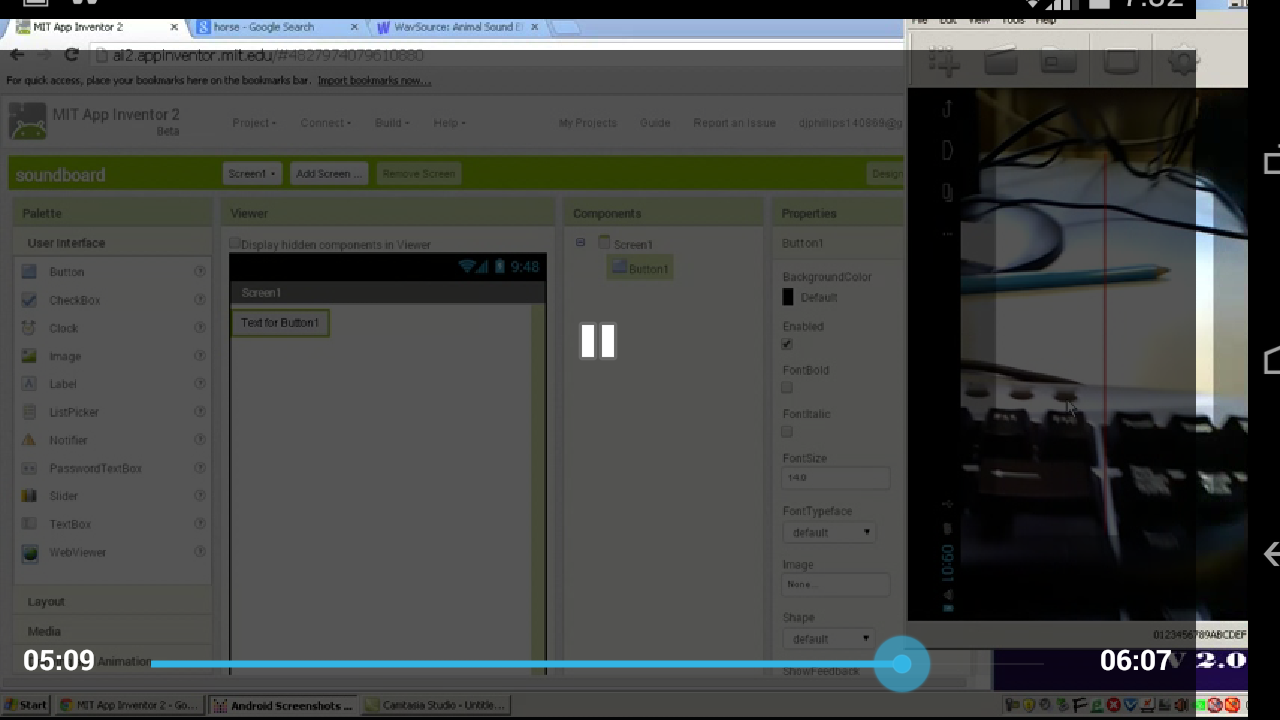Screen dimensions: 1280x720
Task: Open the Connect menu
Action: 325,123
